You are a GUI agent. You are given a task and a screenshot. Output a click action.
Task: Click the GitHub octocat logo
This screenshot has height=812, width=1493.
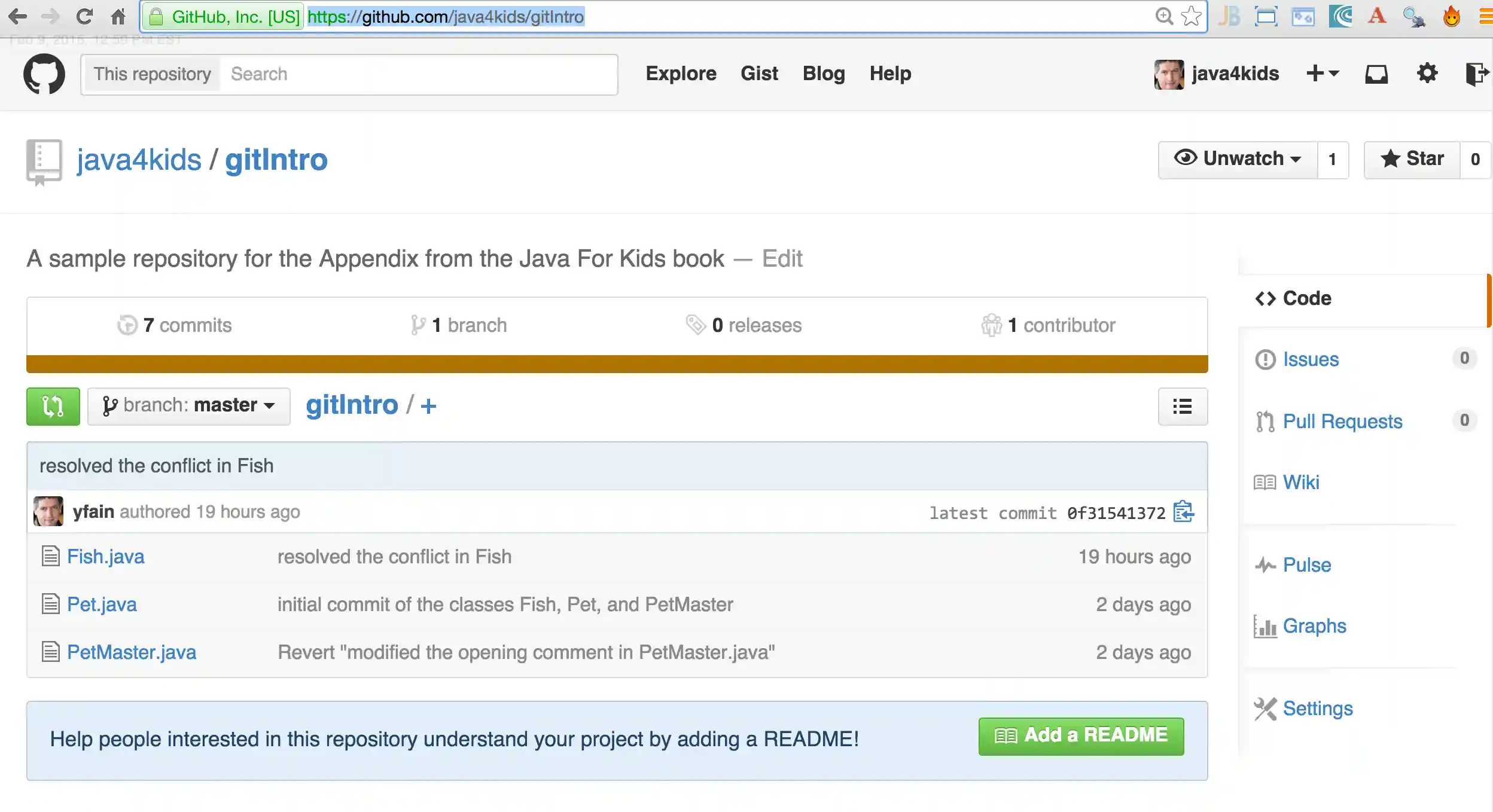click(x=44, y=73)
